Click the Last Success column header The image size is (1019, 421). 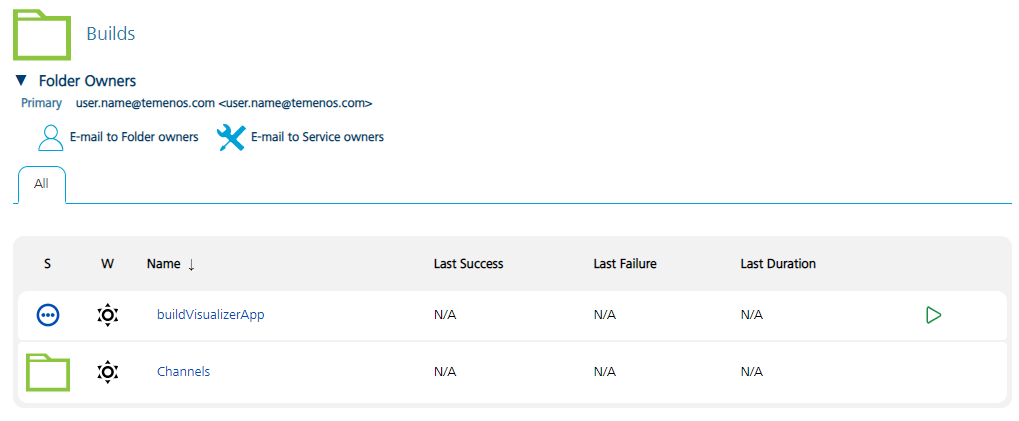coord(468,264)
